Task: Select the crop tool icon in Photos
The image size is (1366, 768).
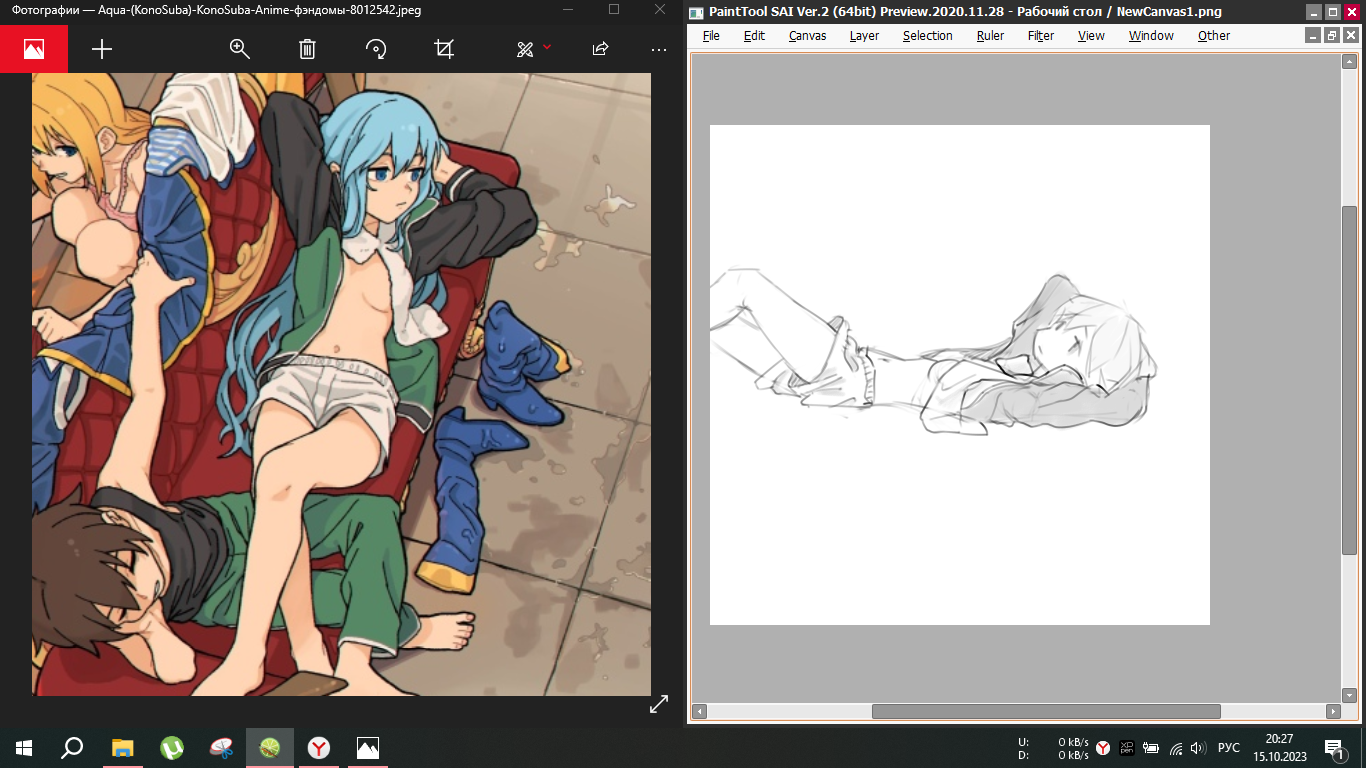Action: pyautogui.click(x=444, y=49)
